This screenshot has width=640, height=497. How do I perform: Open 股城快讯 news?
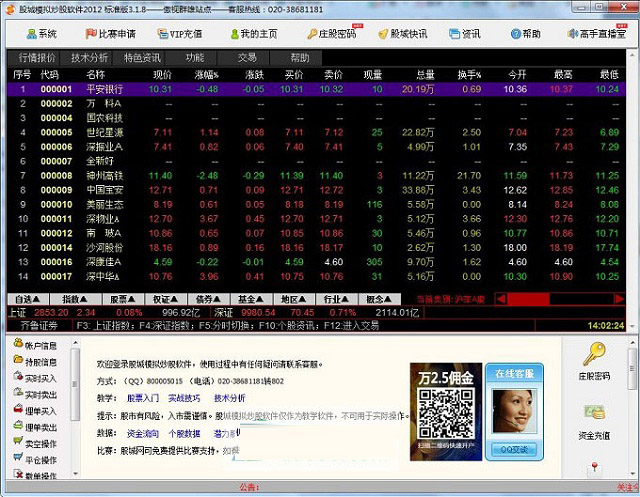[x=403, y=34]
